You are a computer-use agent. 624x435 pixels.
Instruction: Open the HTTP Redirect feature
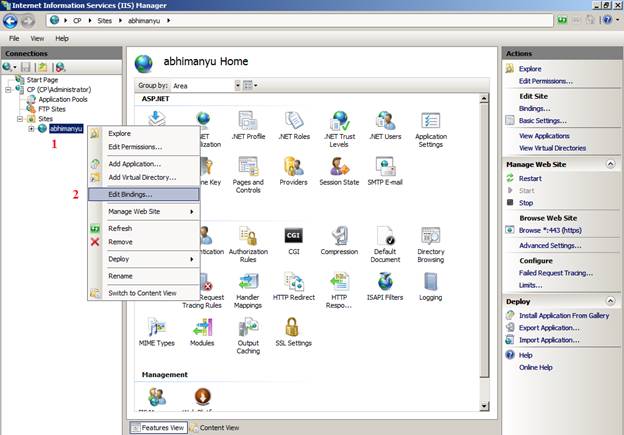[x=294, y=286]
